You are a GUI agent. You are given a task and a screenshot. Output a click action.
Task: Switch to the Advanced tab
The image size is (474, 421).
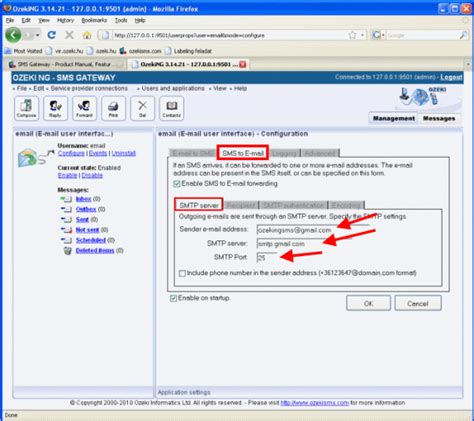pyautogui.click(x=320, y=153)
